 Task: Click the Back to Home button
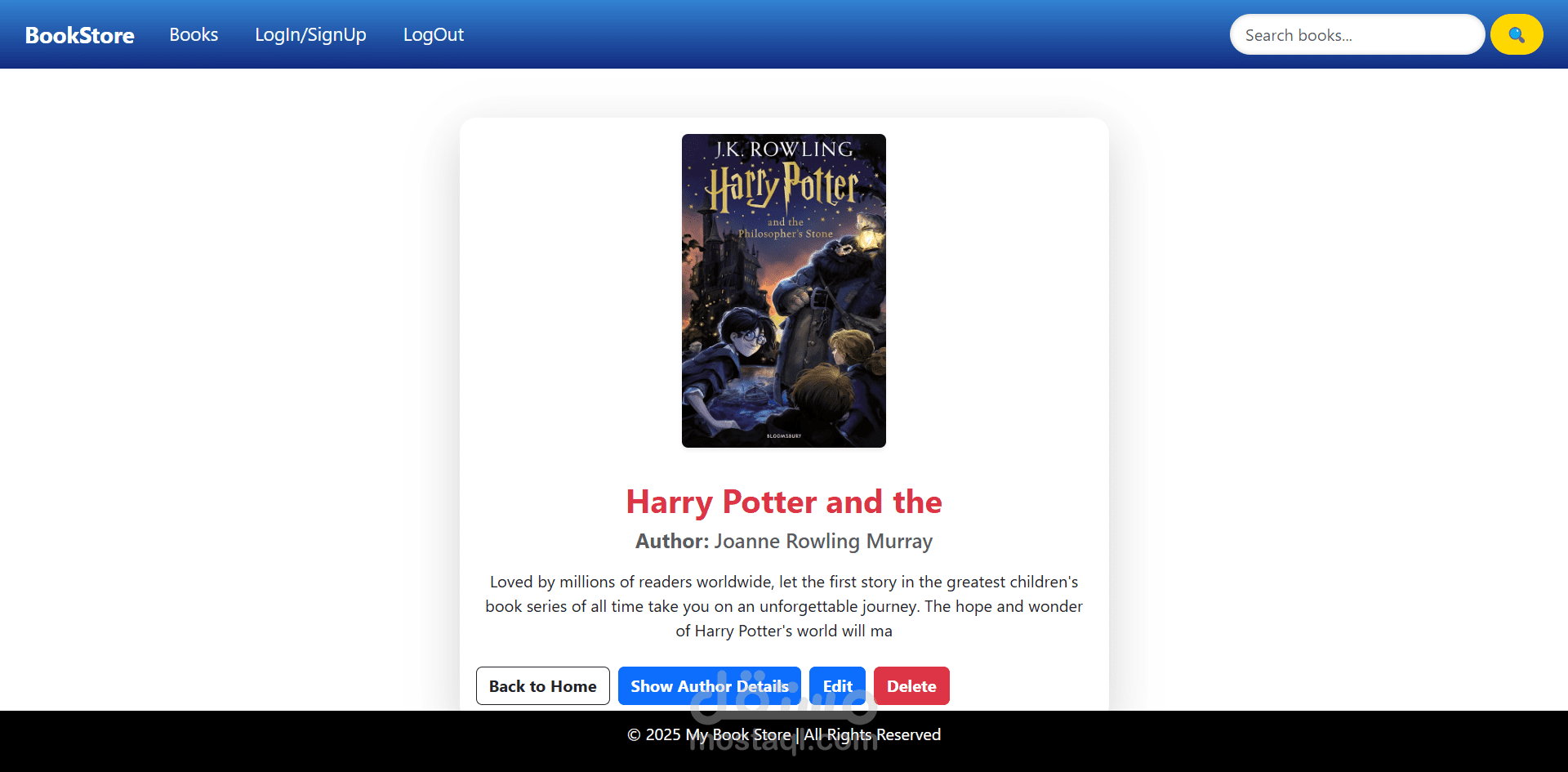click(x=543, y=686)
